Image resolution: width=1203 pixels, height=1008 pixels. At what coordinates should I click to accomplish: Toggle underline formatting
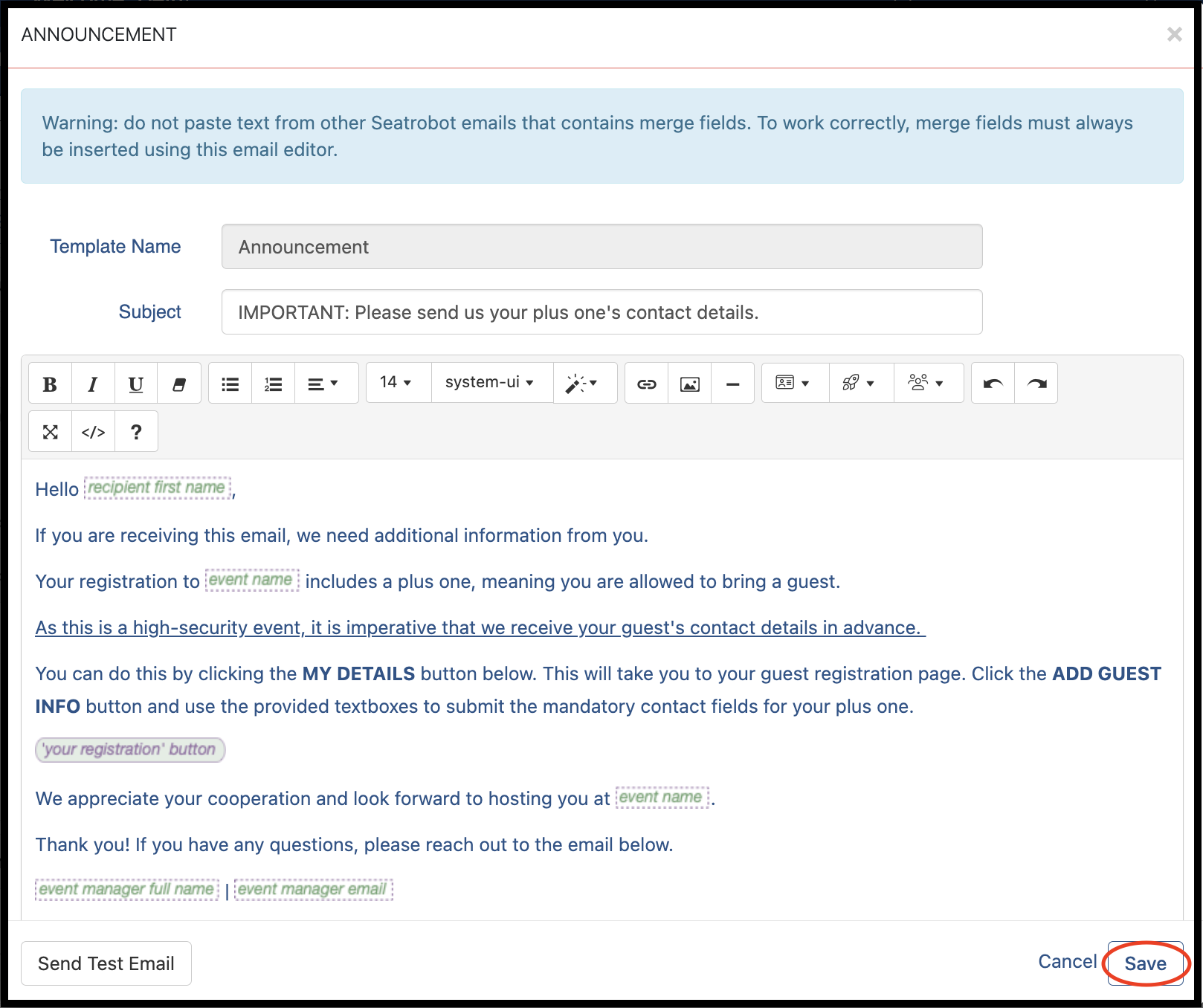point(136,384)
